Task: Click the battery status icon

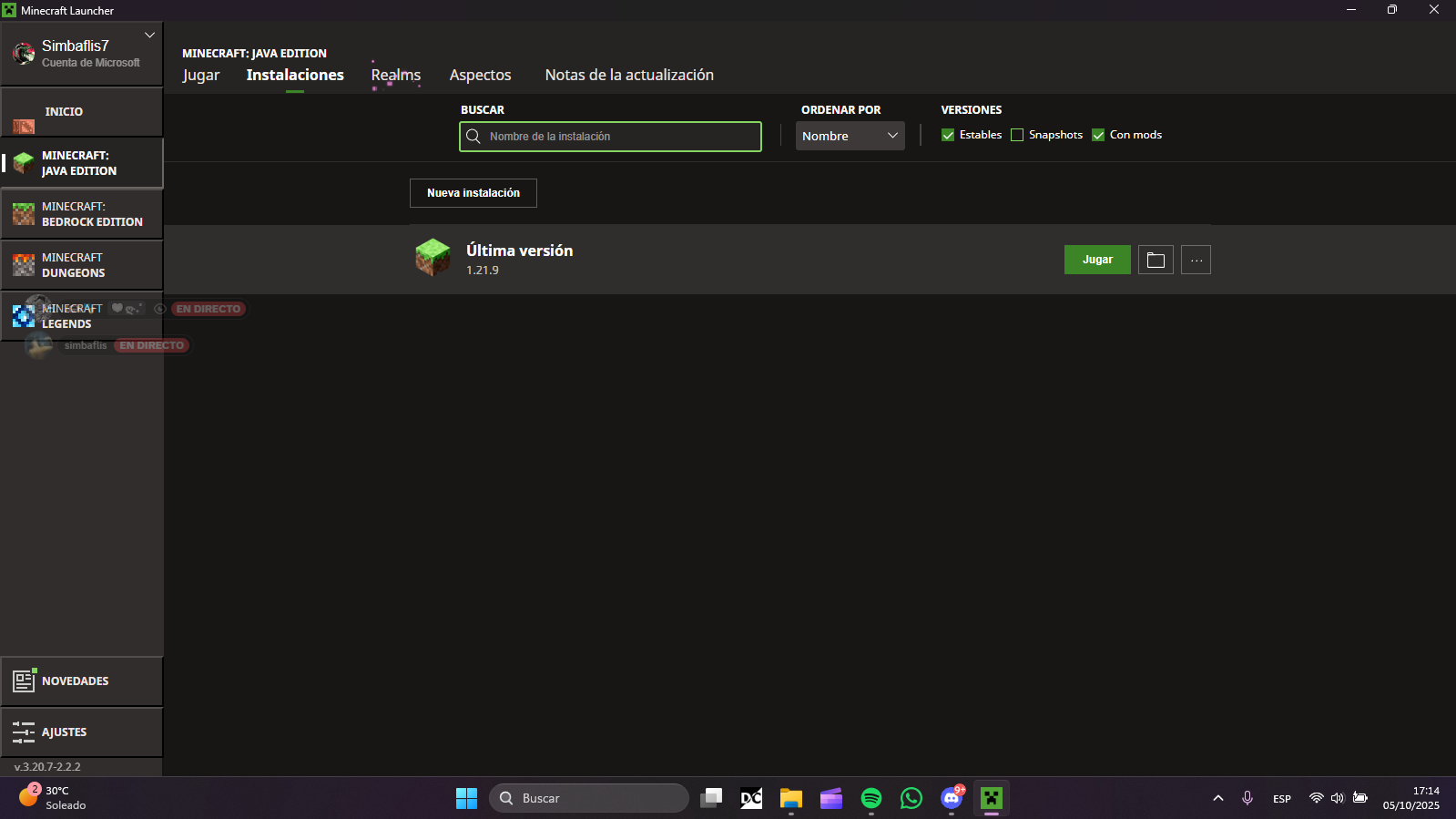Action: pos(1360,798)
